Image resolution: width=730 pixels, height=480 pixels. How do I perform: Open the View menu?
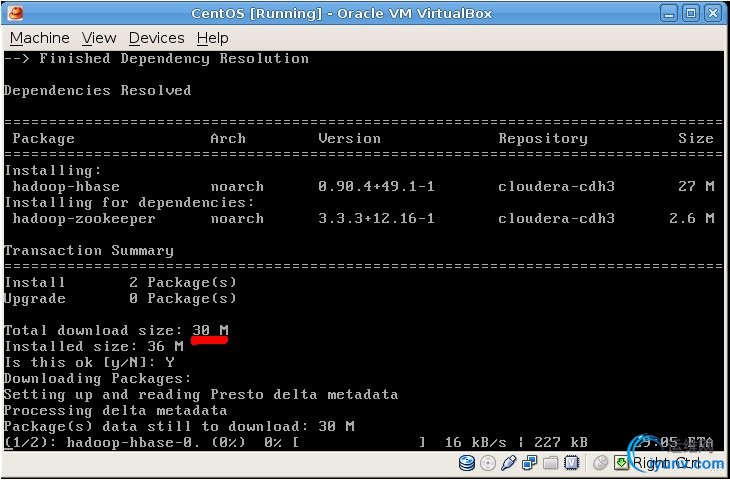(x=99, y=38)
